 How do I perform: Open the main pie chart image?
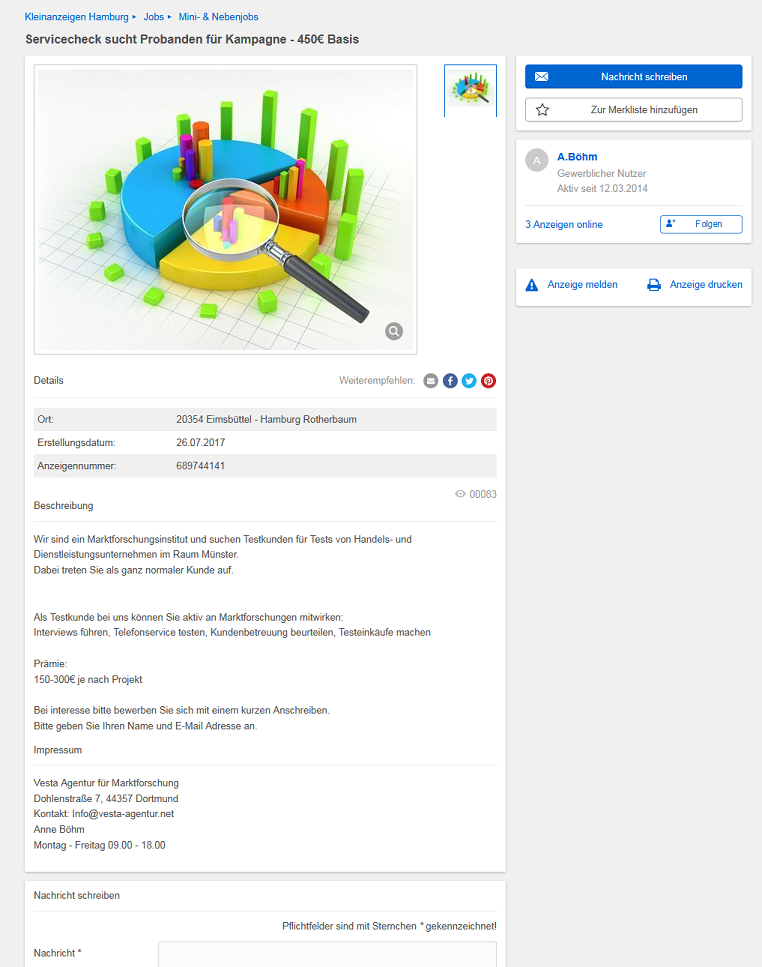pos(225,210)
